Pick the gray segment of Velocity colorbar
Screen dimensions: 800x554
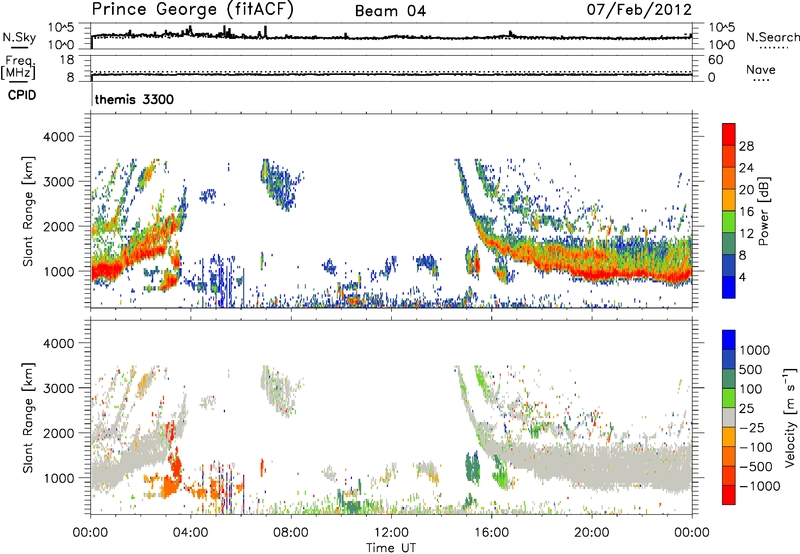click(x=729, y=417)
